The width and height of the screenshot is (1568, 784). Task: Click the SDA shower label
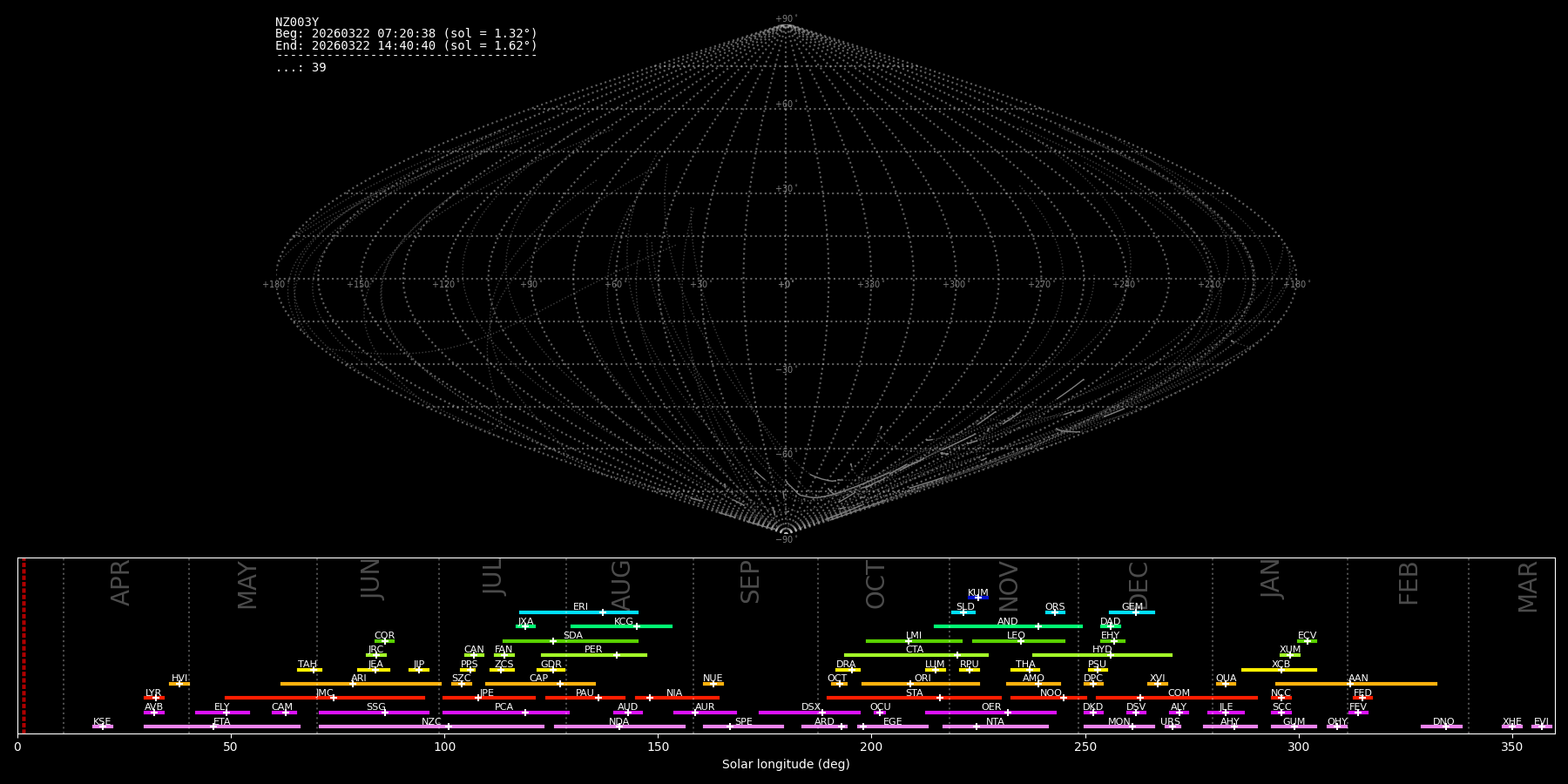[x=573, y=636]
